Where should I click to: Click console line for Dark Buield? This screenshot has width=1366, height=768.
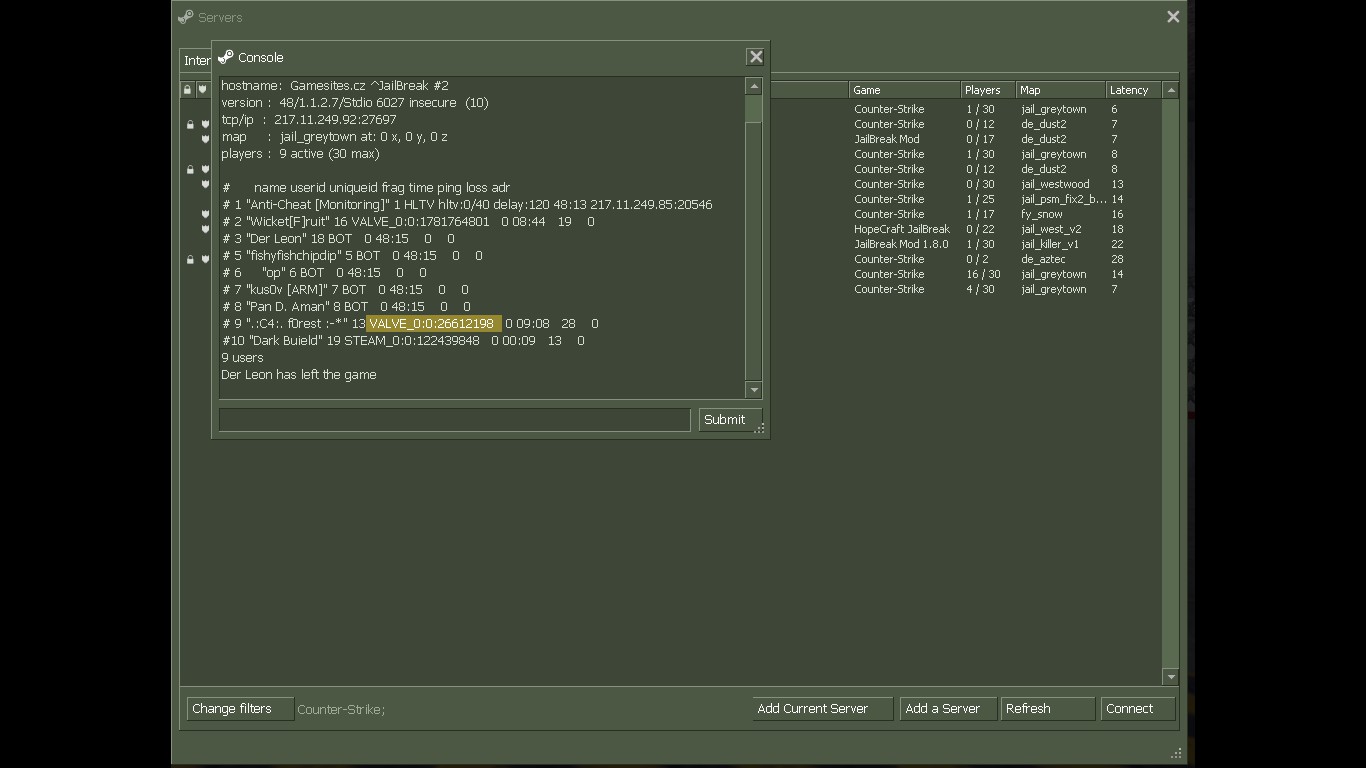pos(403,341)
